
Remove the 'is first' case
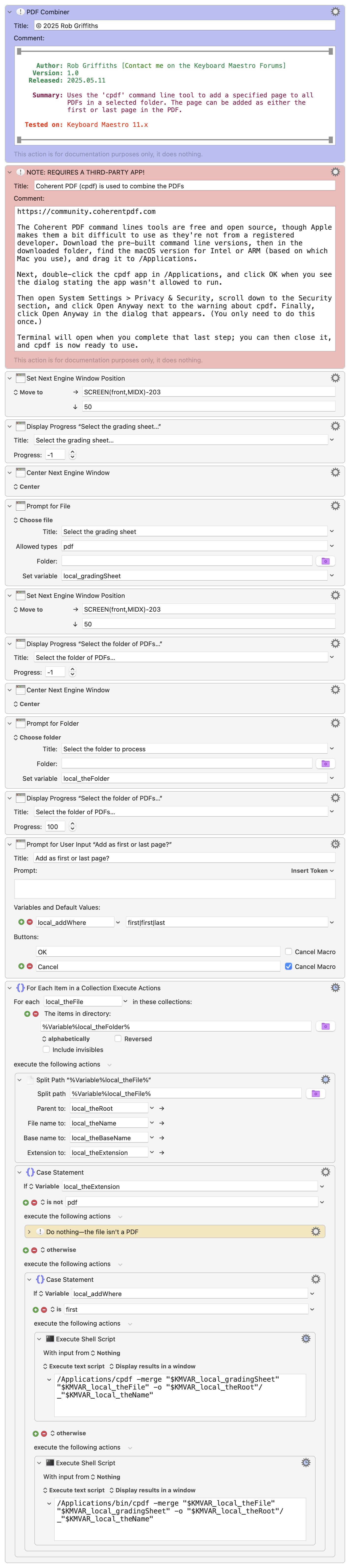[44, 1309]
